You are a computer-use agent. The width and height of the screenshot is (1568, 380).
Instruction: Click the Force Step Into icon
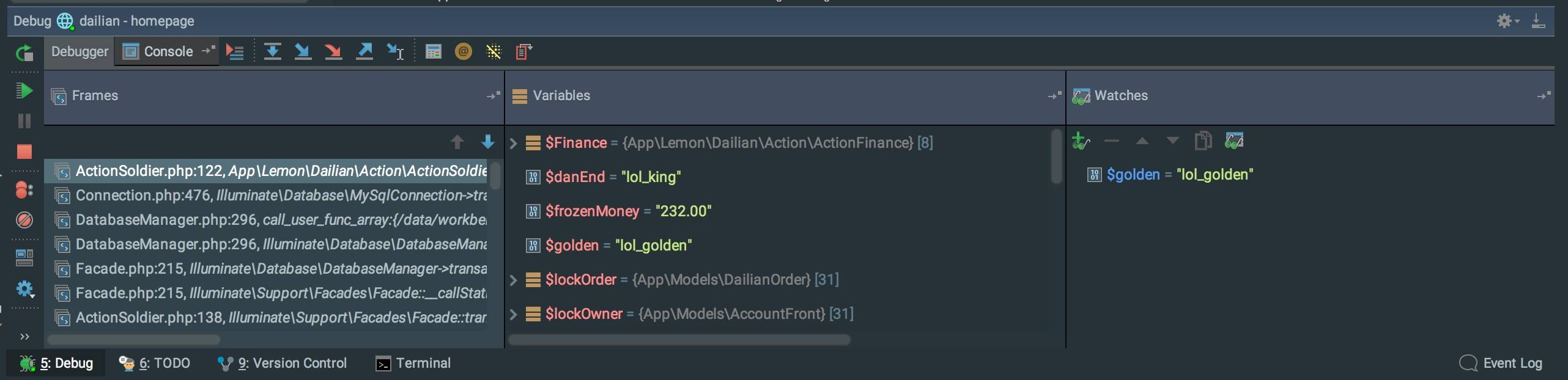pos(333,52)
